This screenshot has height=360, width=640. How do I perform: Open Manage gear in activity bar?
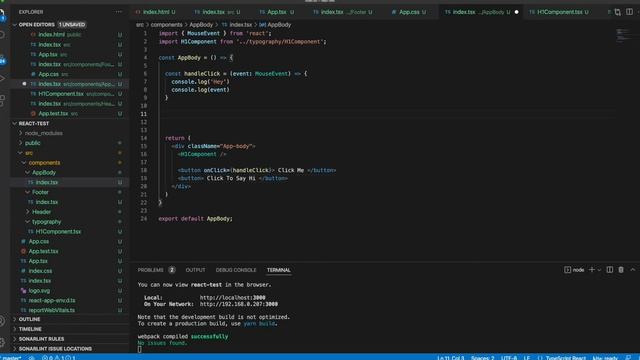point(2,342)
